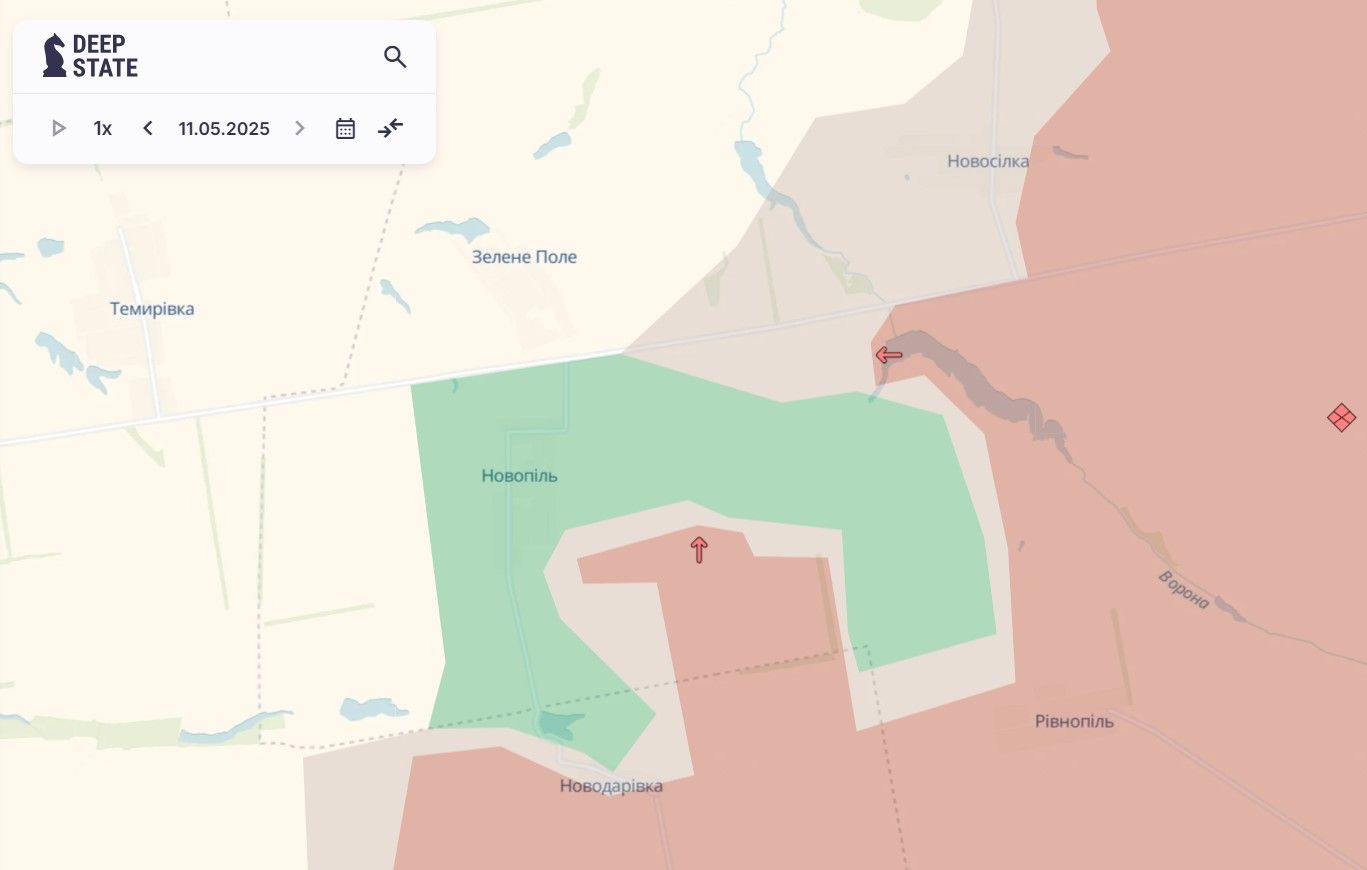
Task: Open the calendar date picker
Action: coord(345,128)
